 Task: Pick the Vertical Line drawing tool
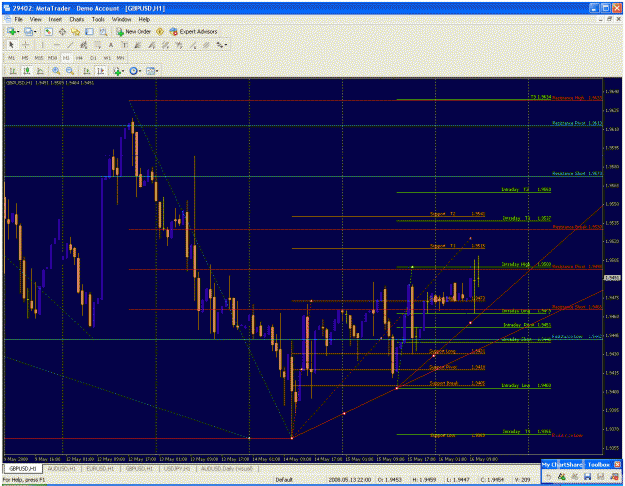click(42, 45)
